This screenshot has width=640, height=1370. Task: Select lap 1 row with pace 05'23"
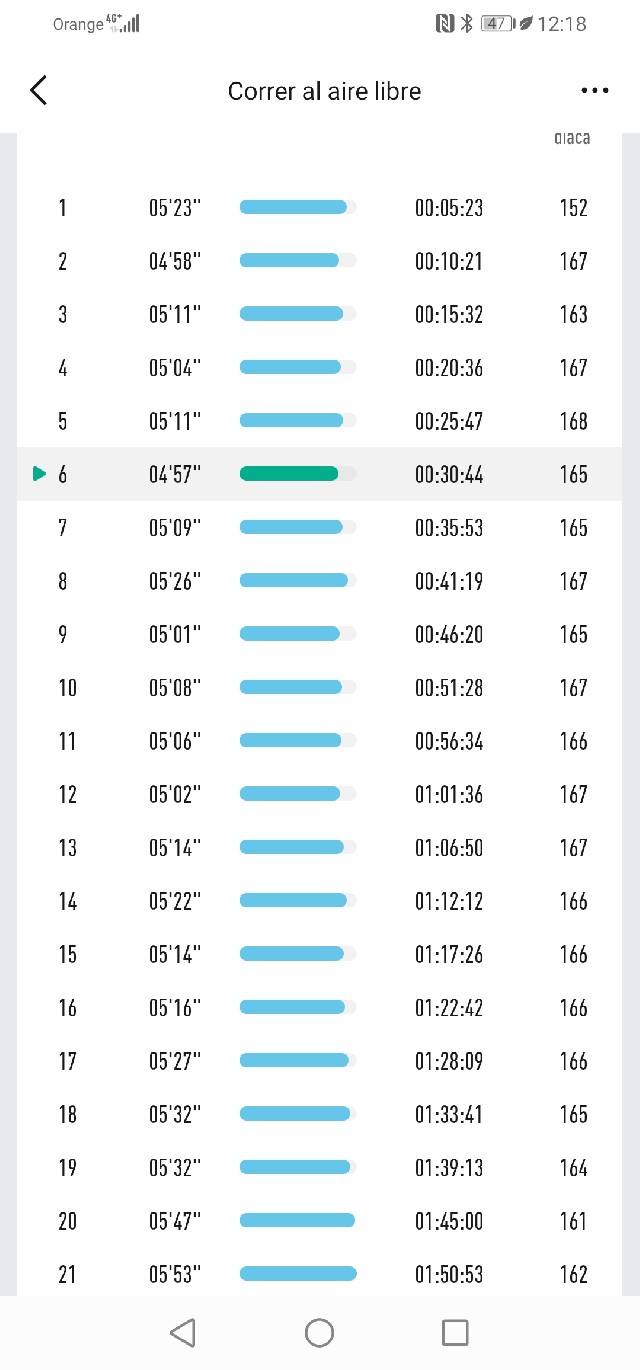coord(320,208)
